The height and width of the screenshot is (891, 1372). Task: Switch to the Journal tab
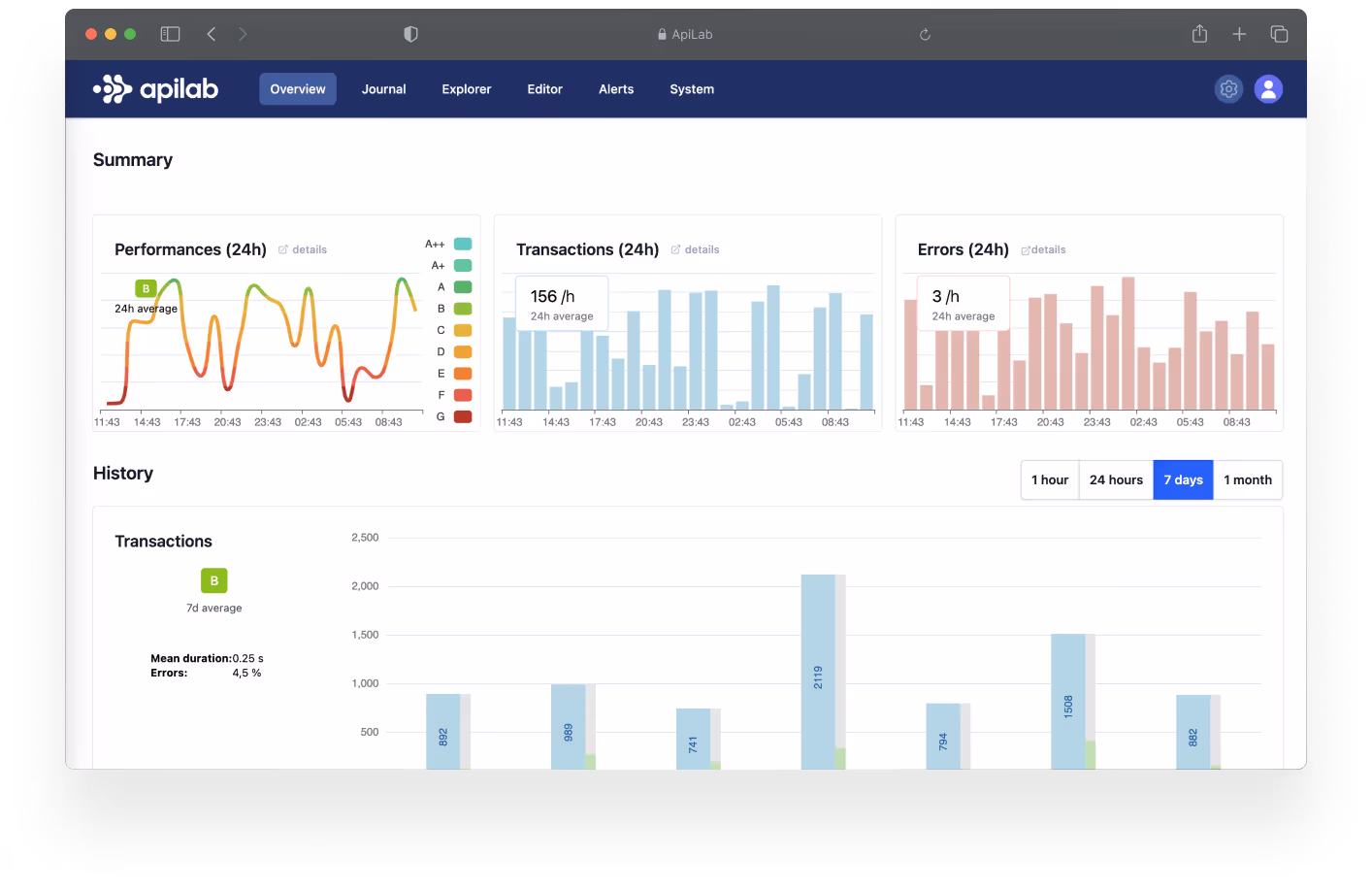[383, 88]
